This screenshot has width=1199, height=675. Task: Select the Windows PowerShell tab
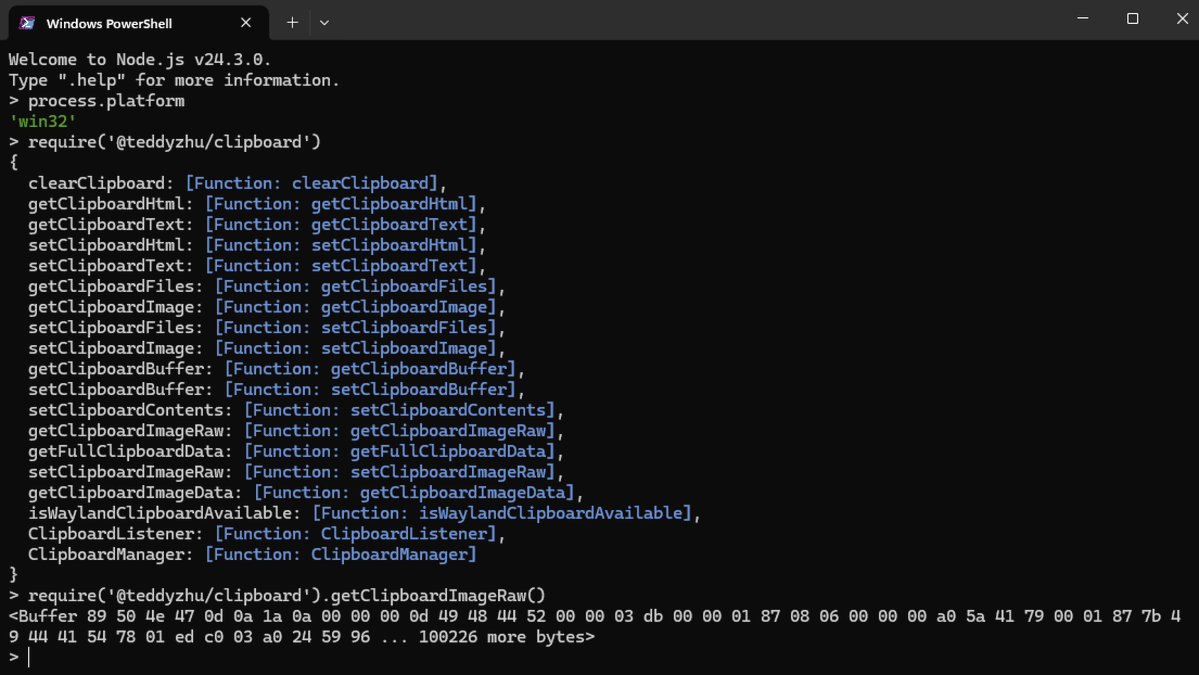coord(138,23)
